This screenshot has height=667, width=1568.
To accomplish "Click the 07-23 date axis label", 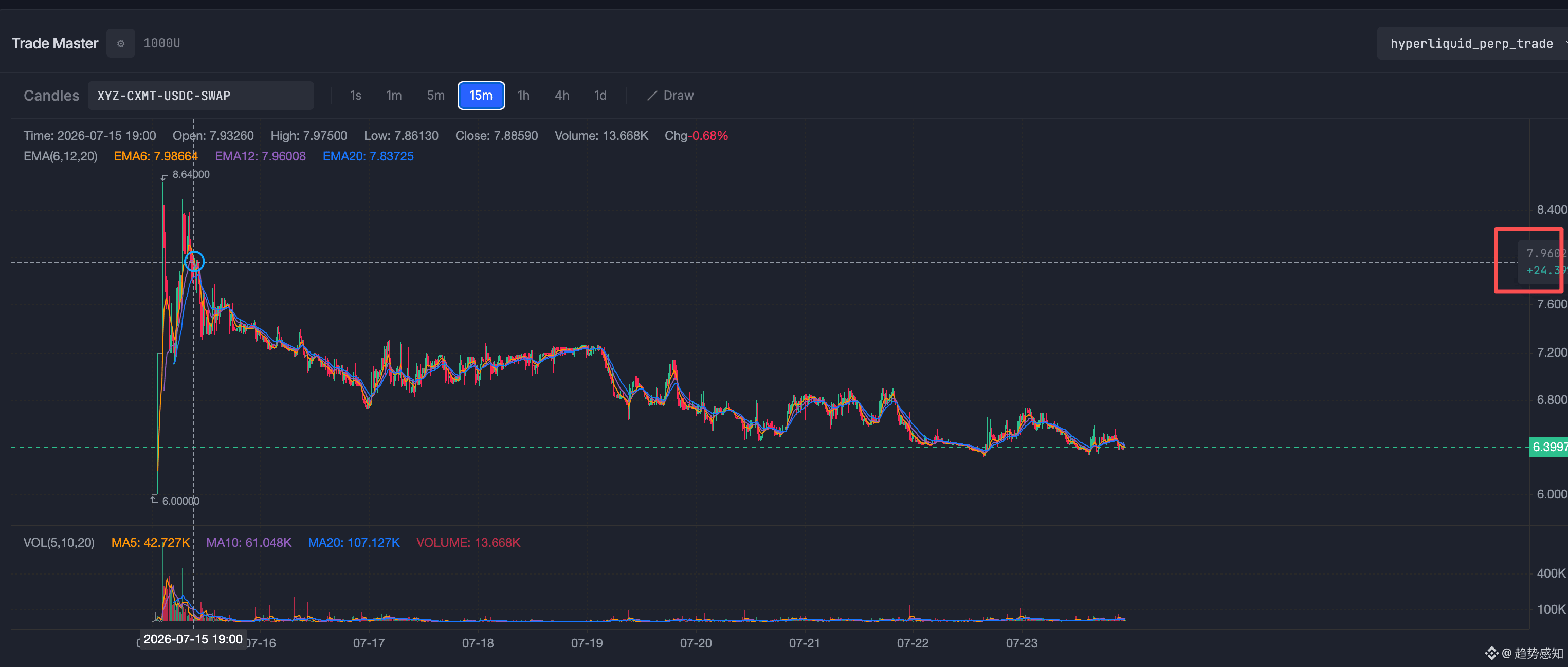I will 1022,643.
